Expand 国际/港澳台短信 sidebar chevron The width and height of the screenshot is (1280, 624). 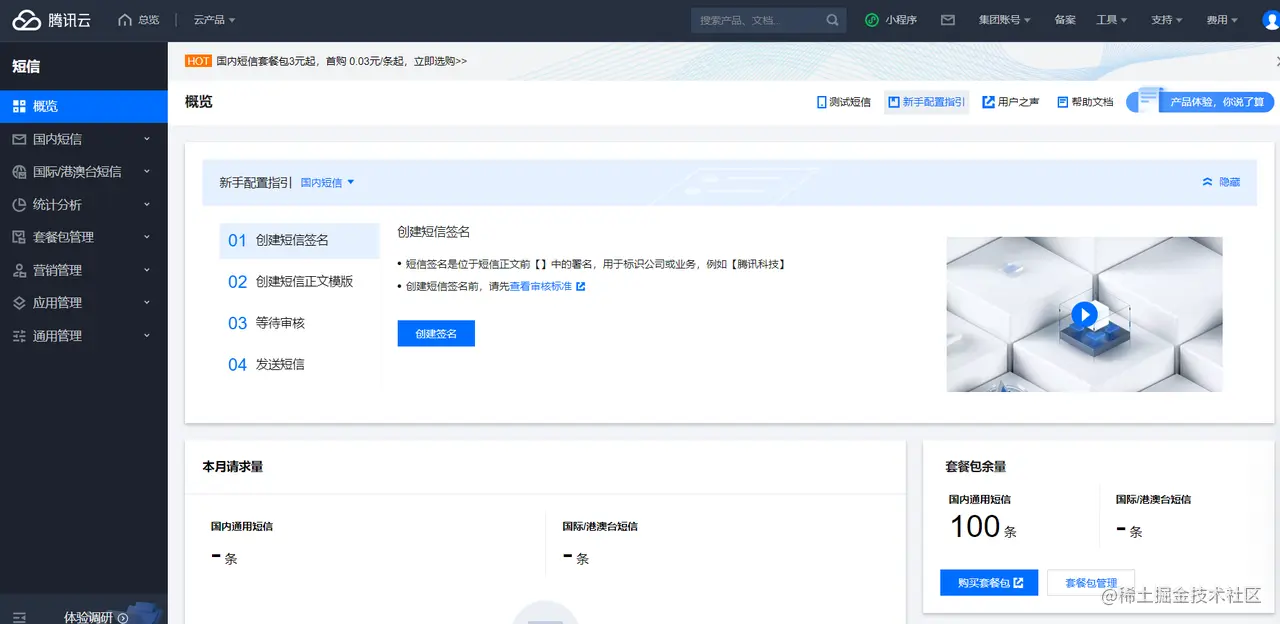point(147,172)
